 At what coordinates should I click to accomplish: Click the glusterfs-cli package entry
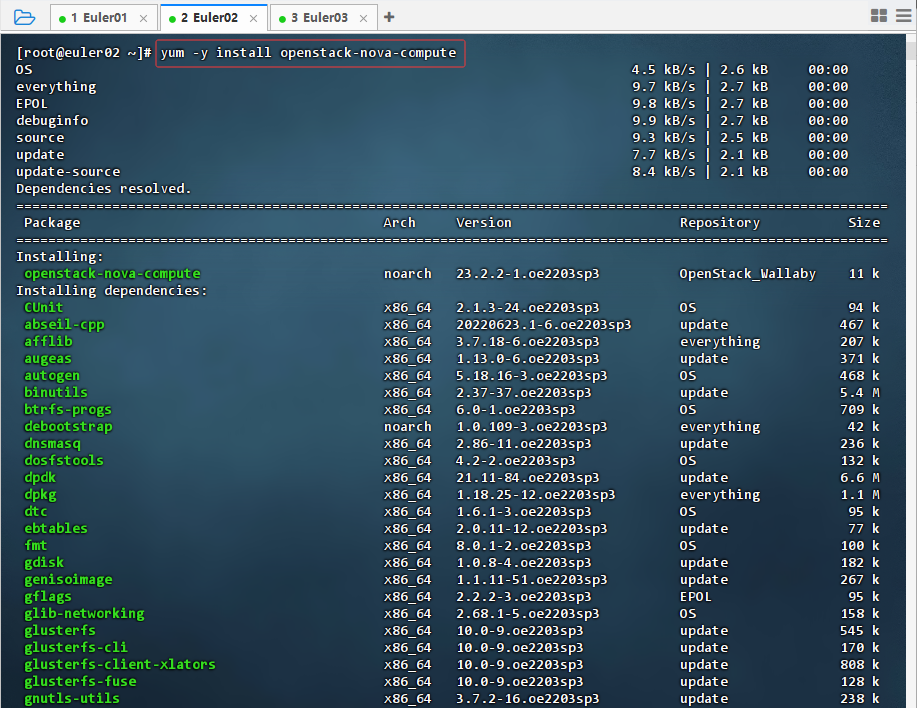[76, 647]
